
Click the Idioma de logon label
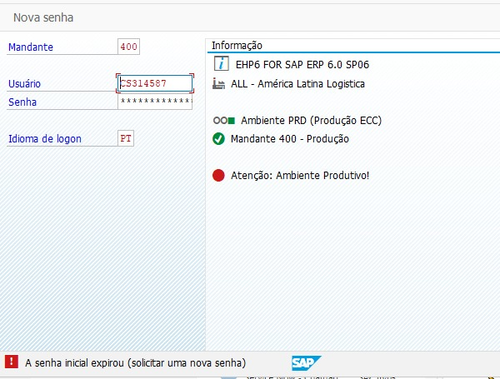[45, 139]
